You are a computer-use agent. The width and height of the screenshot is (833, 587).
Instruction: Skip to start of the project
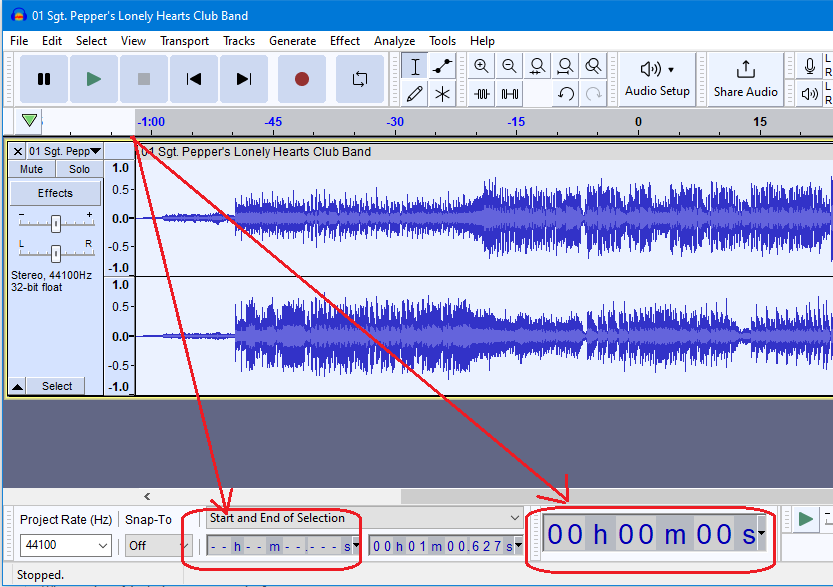tap(194, 79)
